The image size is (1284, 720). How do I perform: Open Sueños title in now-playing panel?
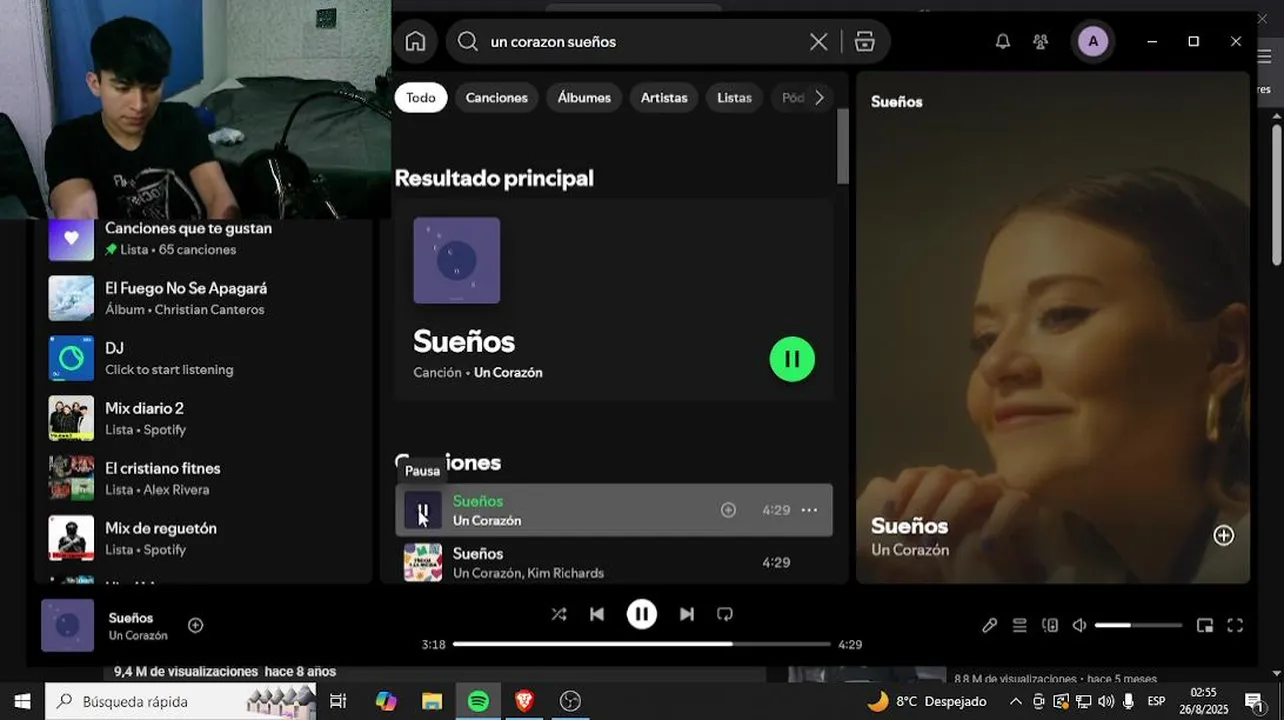click(x=909, y=525)
